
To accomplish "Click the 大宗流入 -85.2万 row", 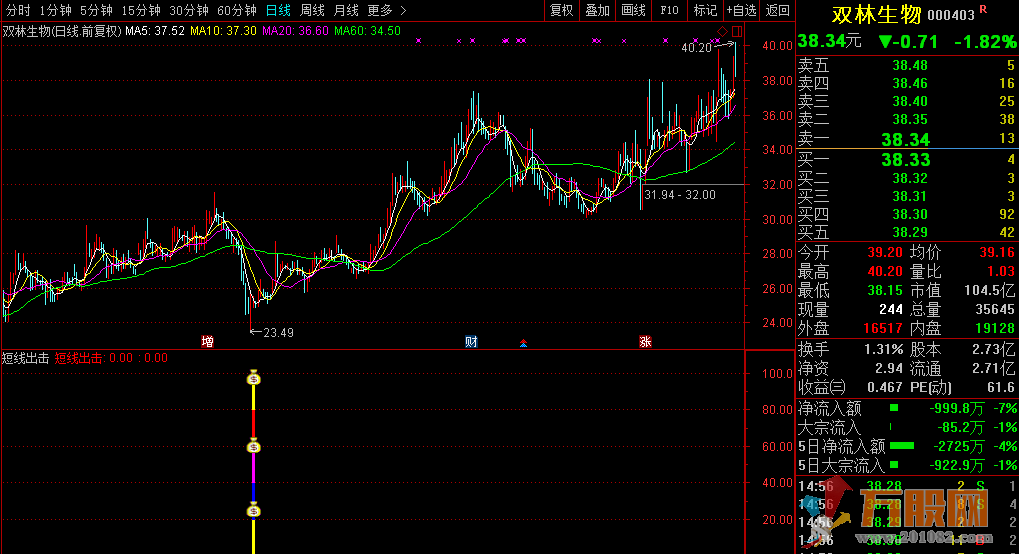I will point(907,427).
